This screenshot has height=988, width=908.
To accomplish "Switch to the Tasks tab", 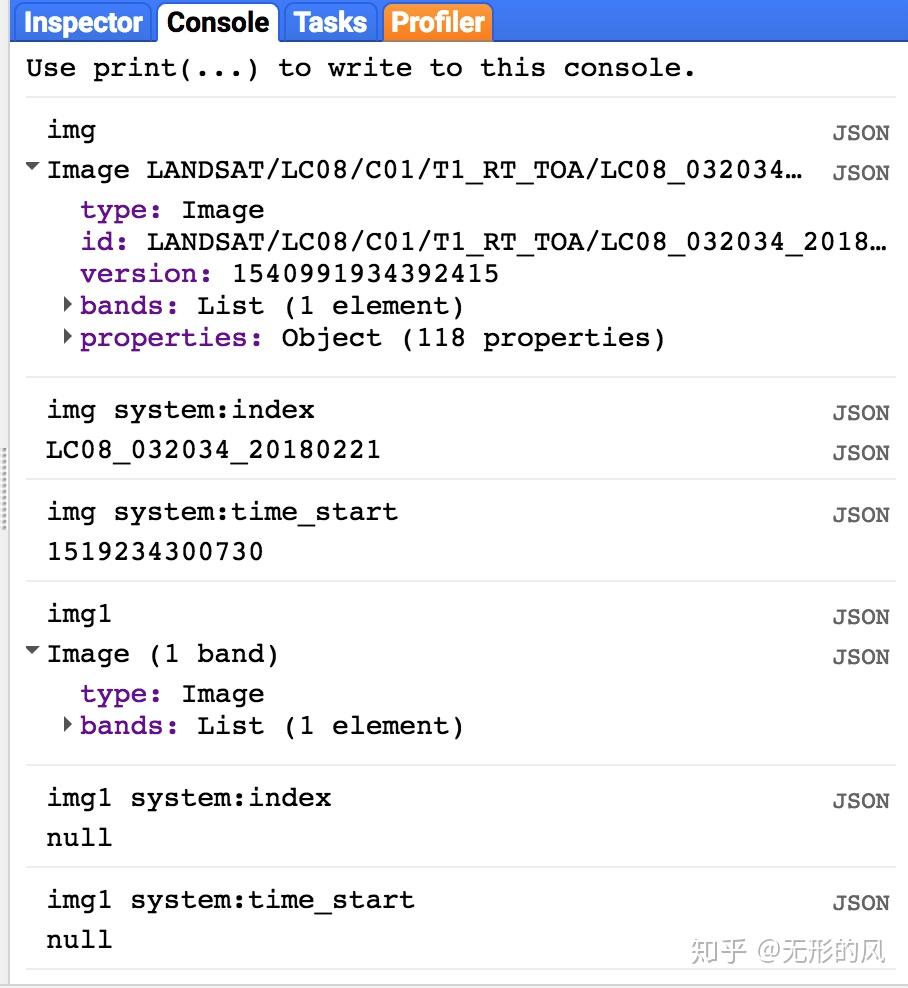I will pyautogui.click(x=330, y=22).
